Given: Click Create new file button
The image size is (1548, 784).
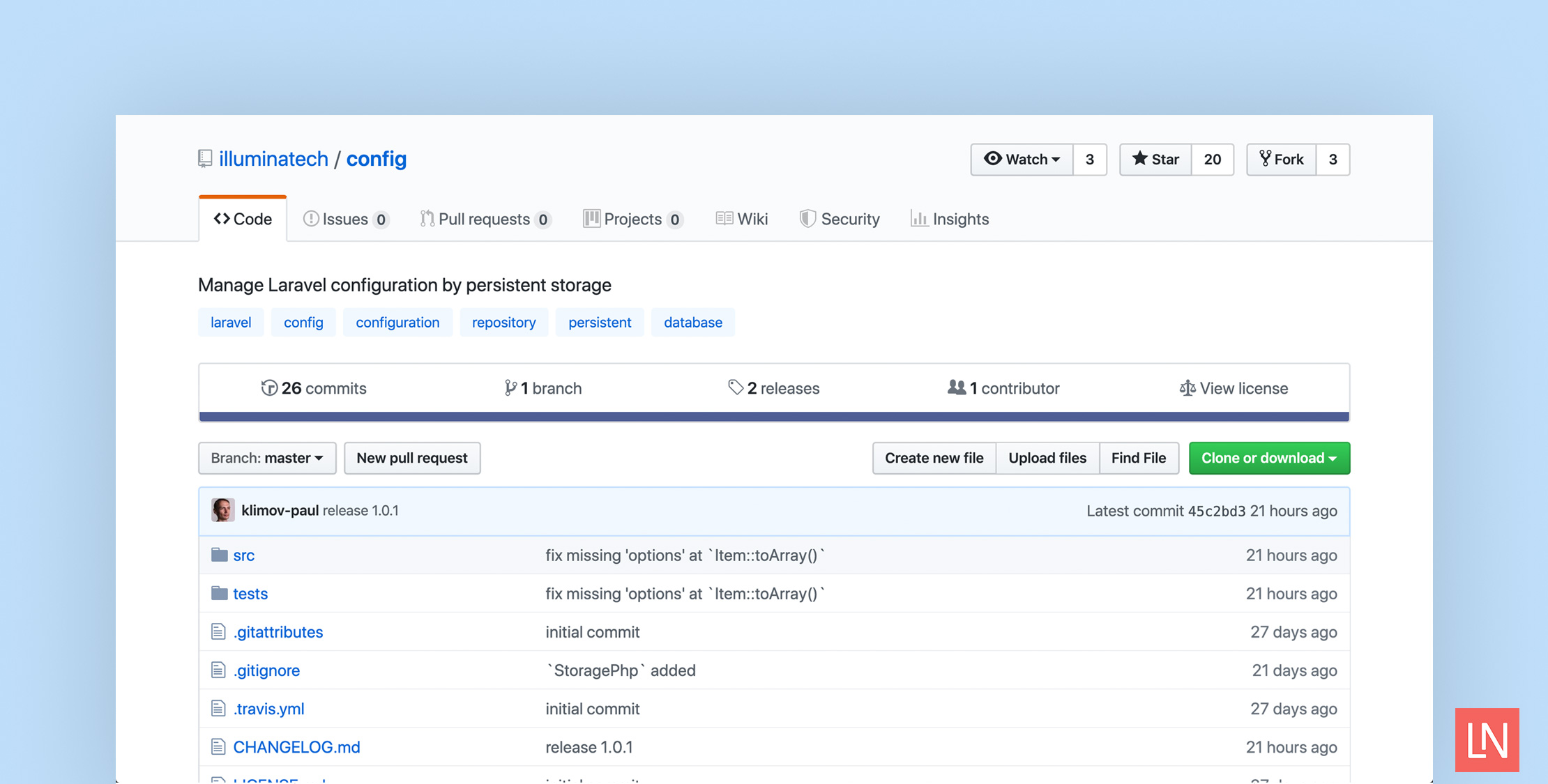Looking at the screenshot, I should click(934, 458).
